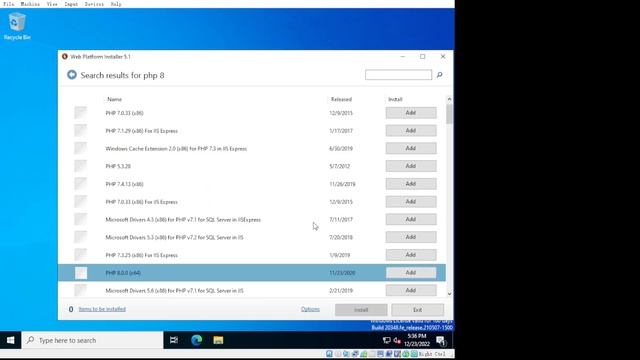The height and width of the screenshot is (360, 640).
Task: Click the Install button
Action: (x=361, y=310)
